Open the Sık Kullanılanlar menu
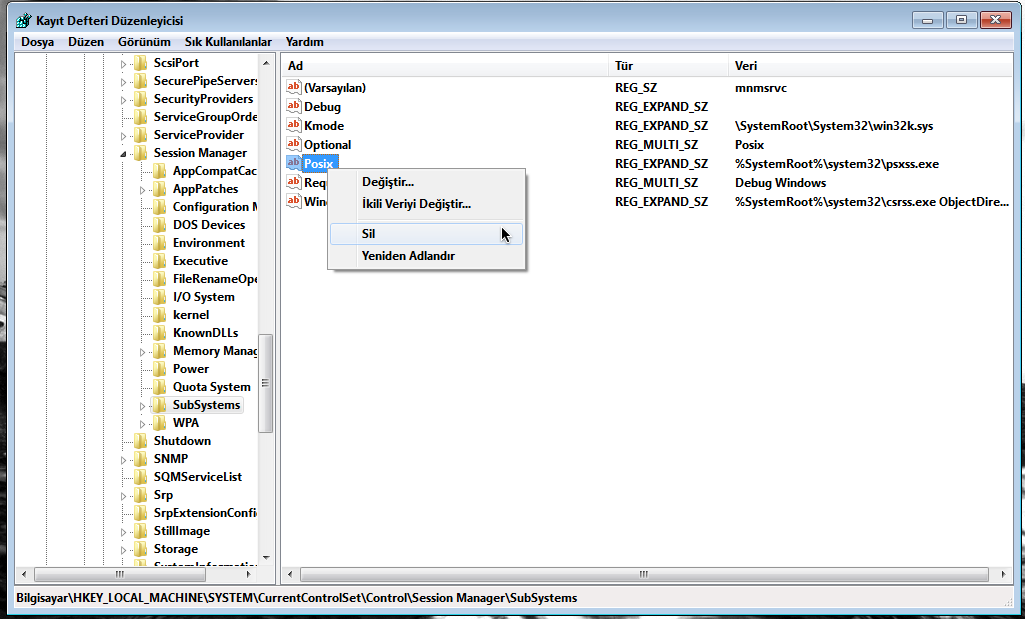This screenshot has height=619, width=1025. pos(228,42)
